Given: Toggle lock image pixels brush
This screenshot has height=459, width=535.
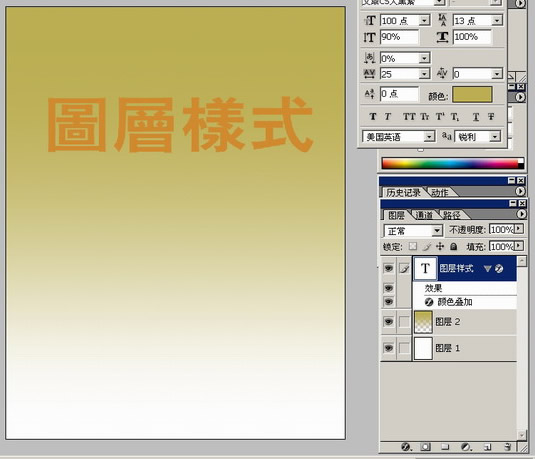Looking at the screenshot, I should click(427, 246).
